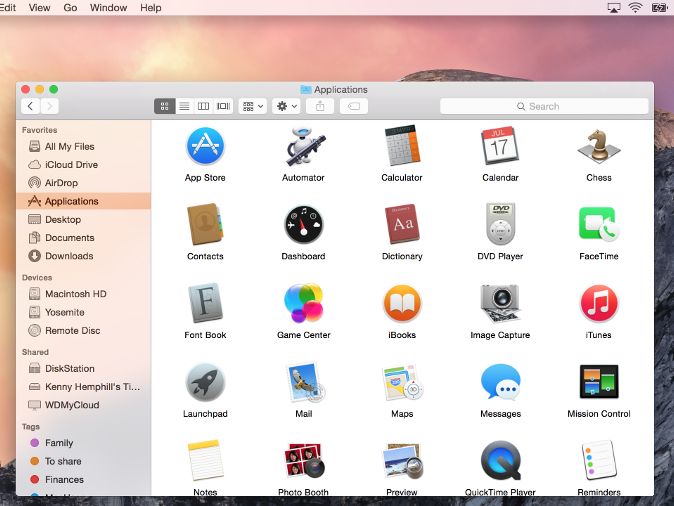Select Applications in the sidebar
The width and height of the screenshot is (674, 506).
coord(83,201)
